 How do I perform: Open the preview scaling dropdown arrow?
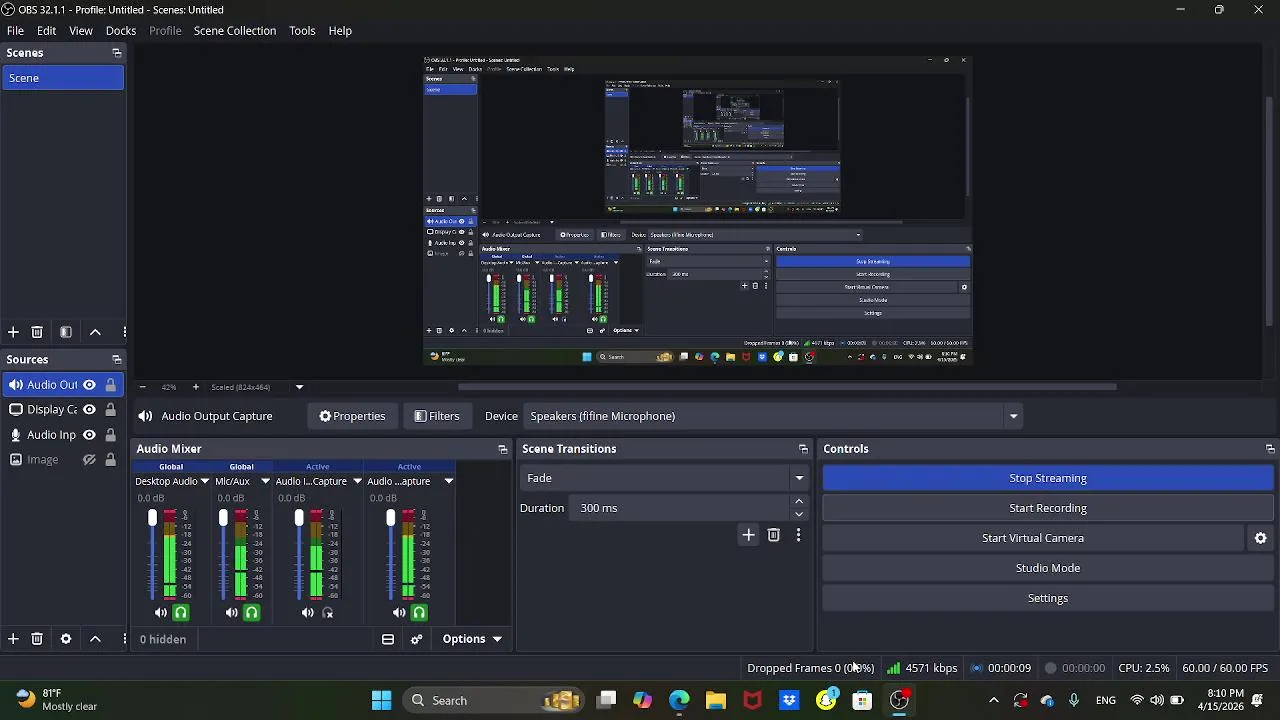(299, 387)
